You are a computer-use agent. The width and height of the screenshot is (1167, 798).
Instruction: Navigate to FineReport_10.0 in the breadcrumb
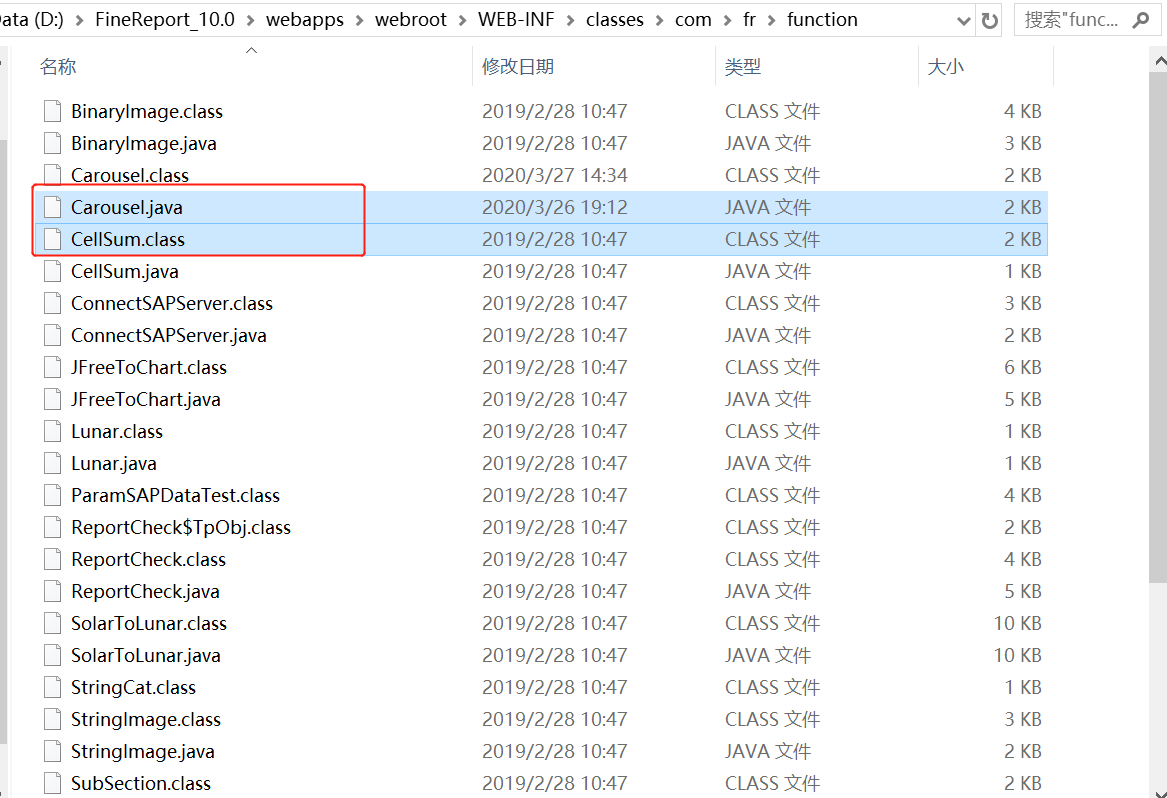coord(164,19)
